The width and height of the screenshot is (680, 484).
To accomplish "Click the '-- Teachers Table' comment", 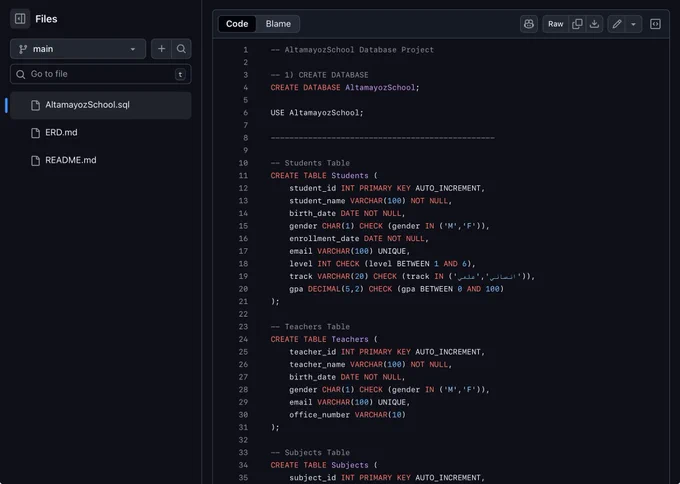I will coord(310,327).
